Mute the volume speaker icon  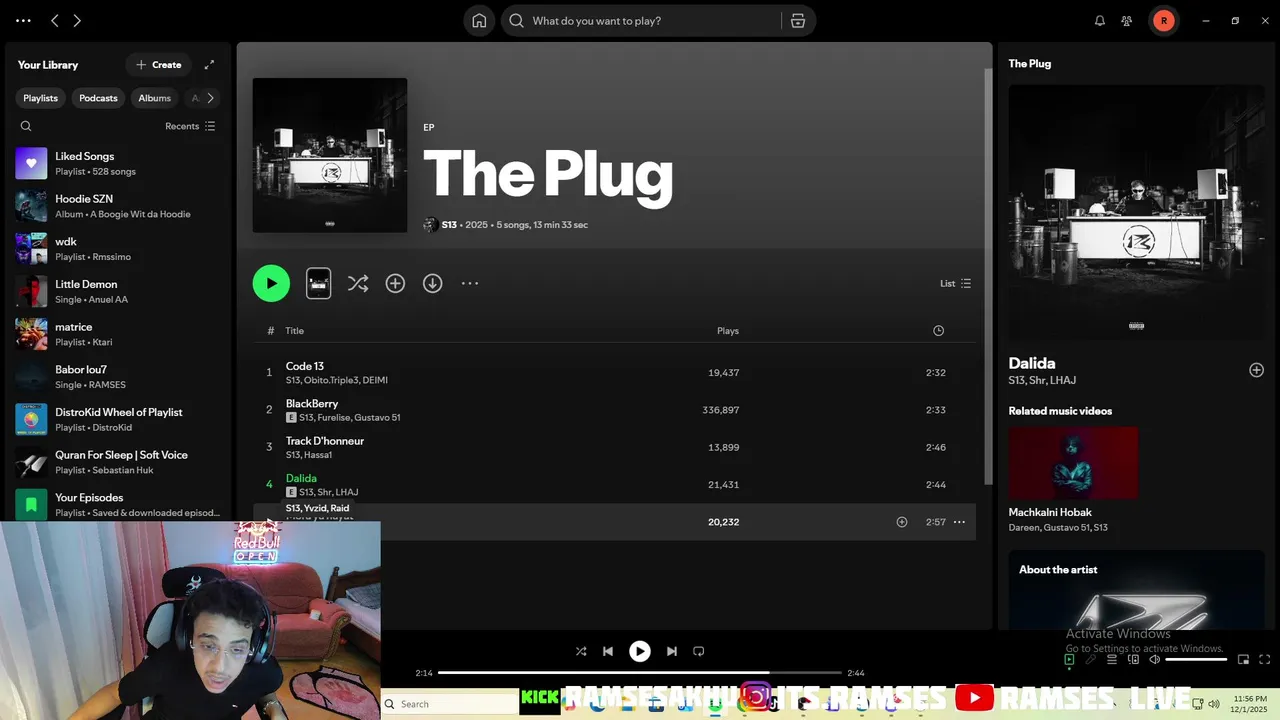(x=1154, y=659)
